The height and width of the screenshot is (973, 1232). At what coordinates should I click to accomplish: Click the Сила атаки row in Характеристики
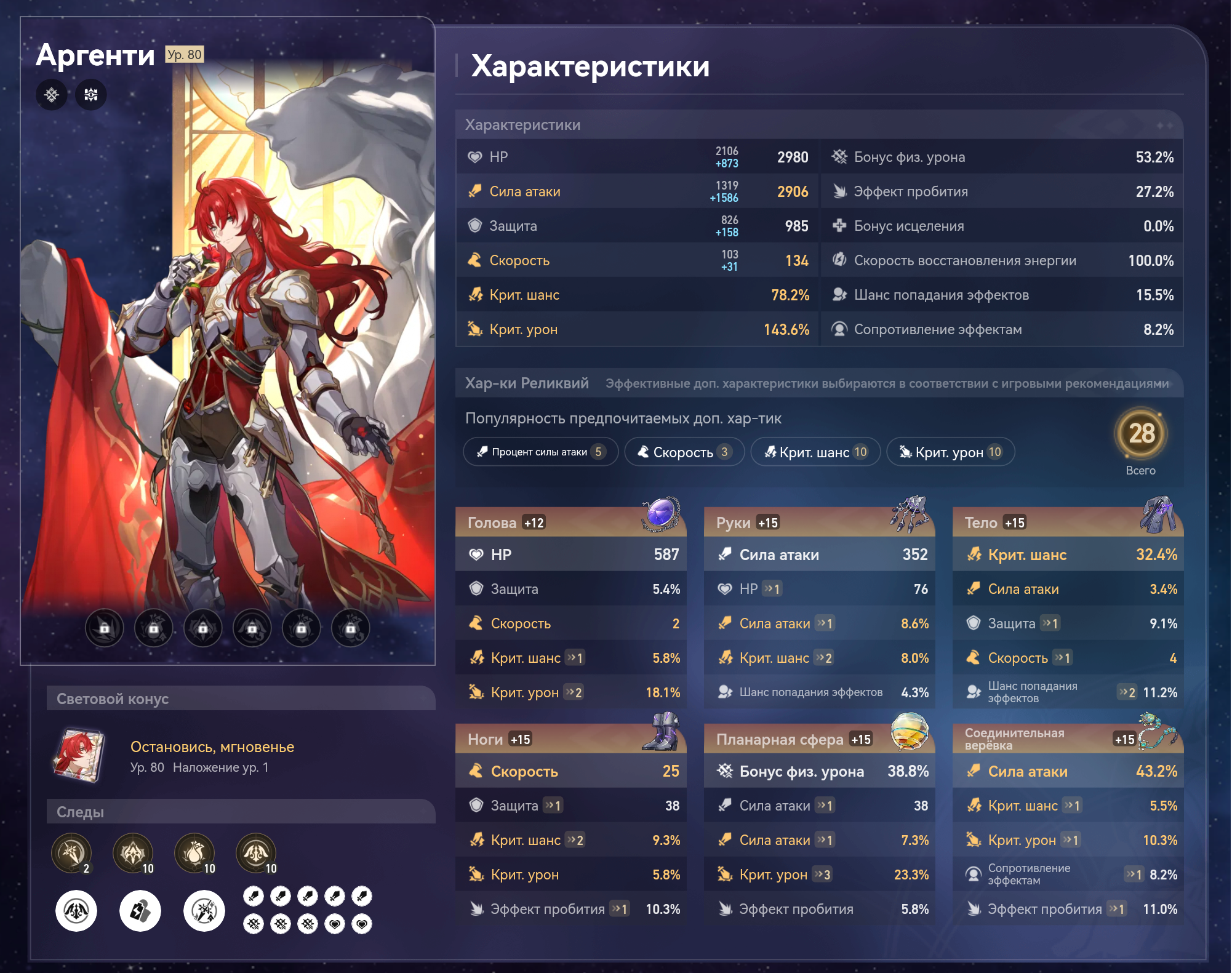(637, 191)
